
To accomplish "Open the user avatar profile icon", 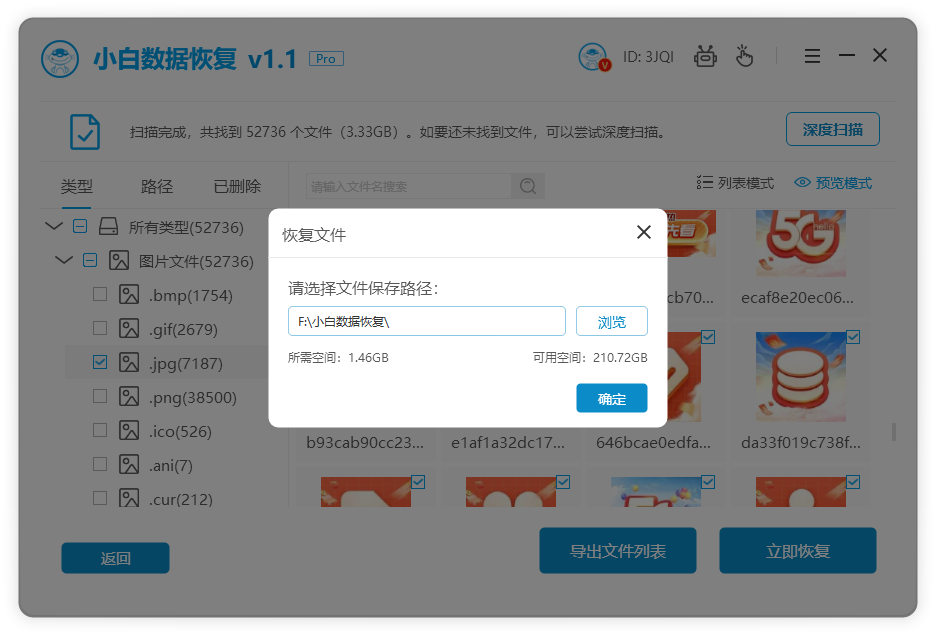I will 594,56.
